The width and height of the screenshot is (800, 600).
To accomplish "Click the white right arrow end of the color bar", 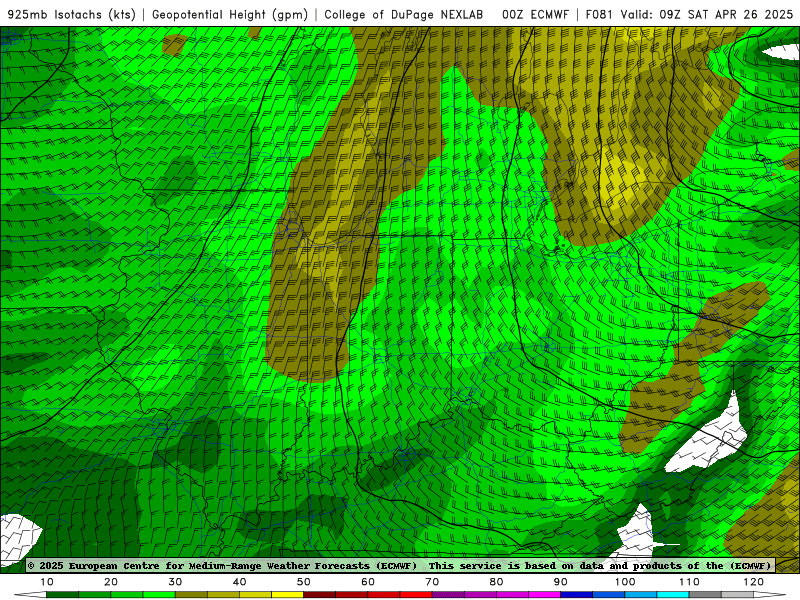I will click(x=770, y=595).
